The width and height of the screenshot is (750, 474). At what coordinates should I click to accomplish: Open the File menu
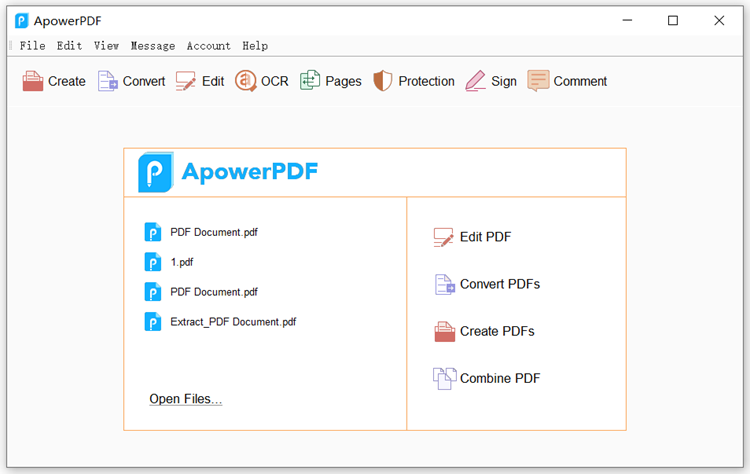click(x=33, y=46)
